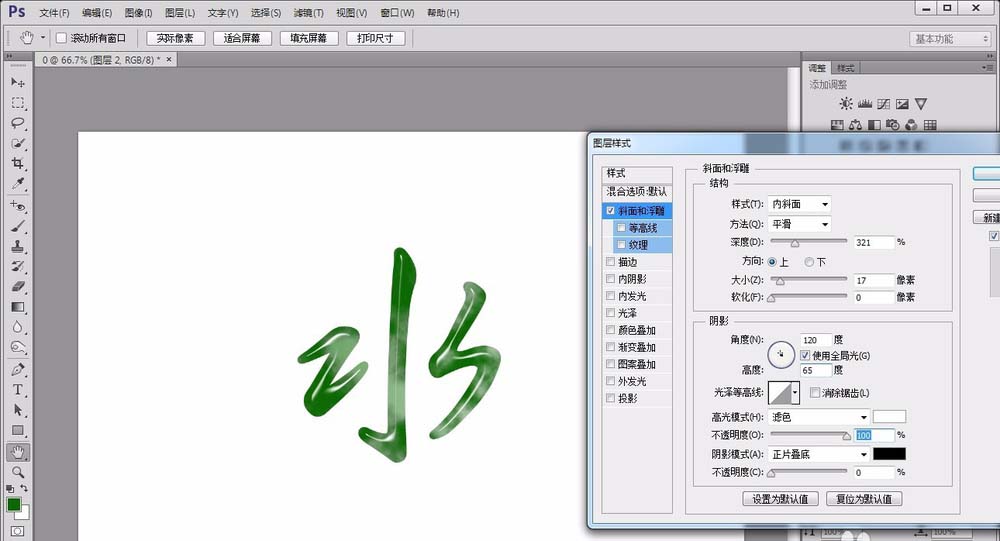Click 填充屏幕 button
This screenshot has width=1000, height=541.
coord(309,38)
